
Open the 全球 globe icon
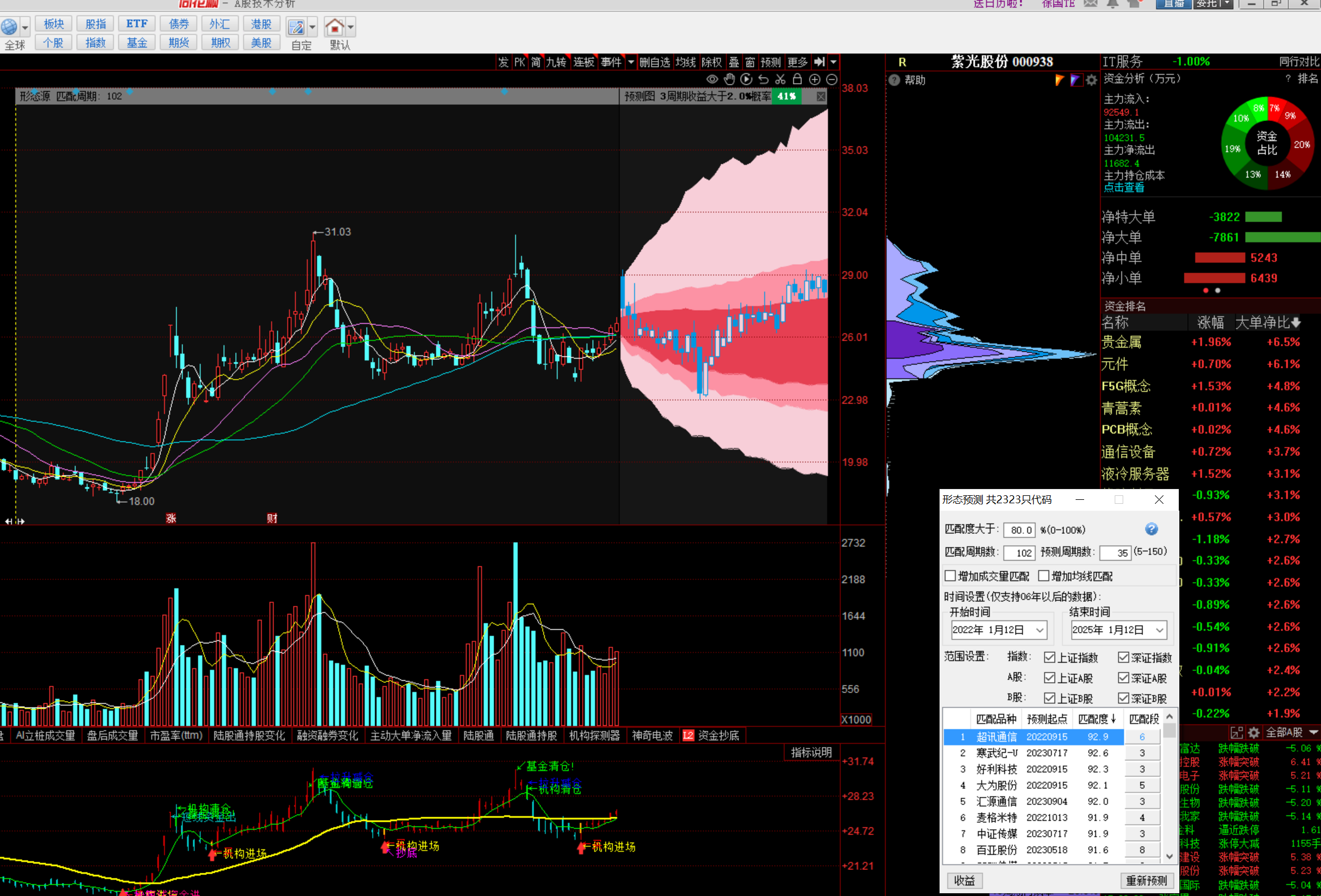pyautogui.click(x=9, y=27)
